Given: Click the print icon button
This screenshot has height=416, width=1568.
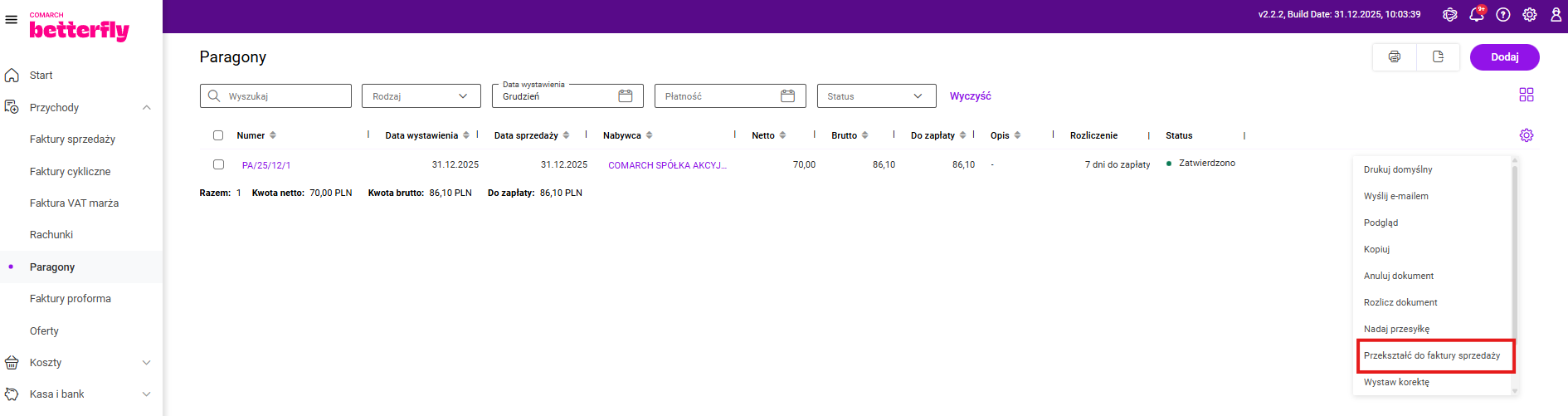Looking at the screenshot, I should (x=1394, y=57).
